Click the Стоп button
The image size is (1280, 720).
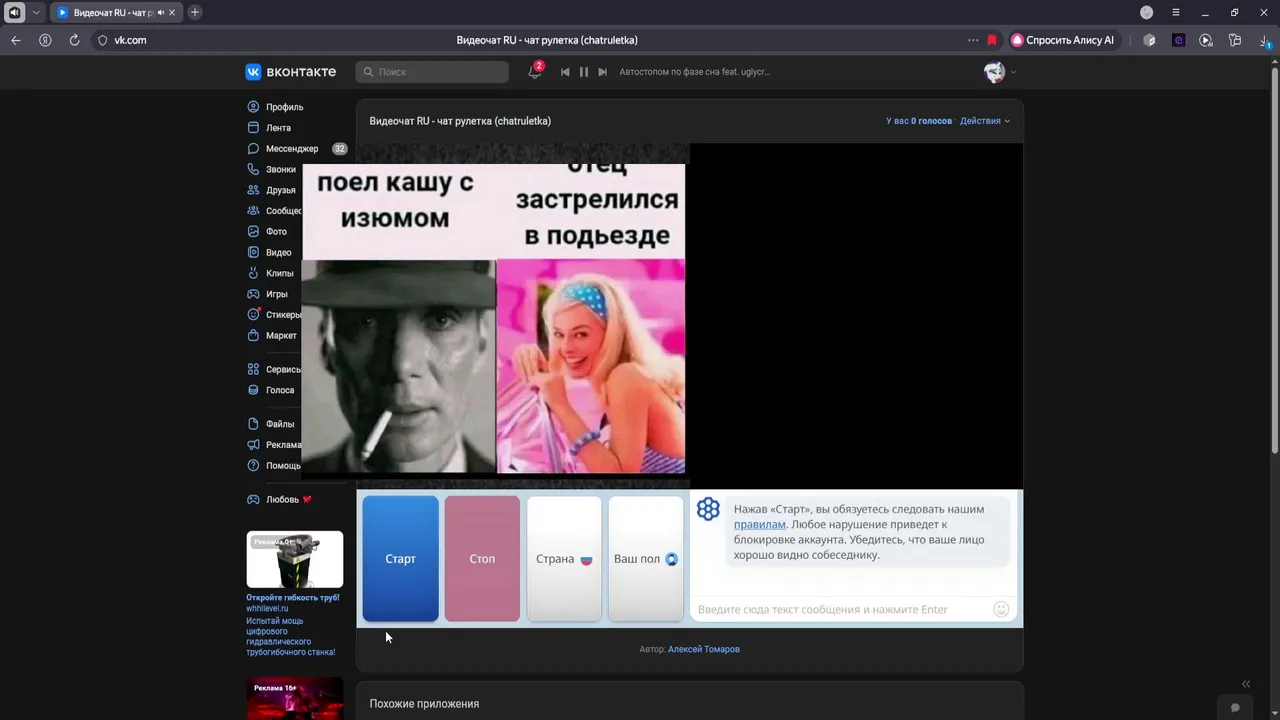(x=482, y=559)
